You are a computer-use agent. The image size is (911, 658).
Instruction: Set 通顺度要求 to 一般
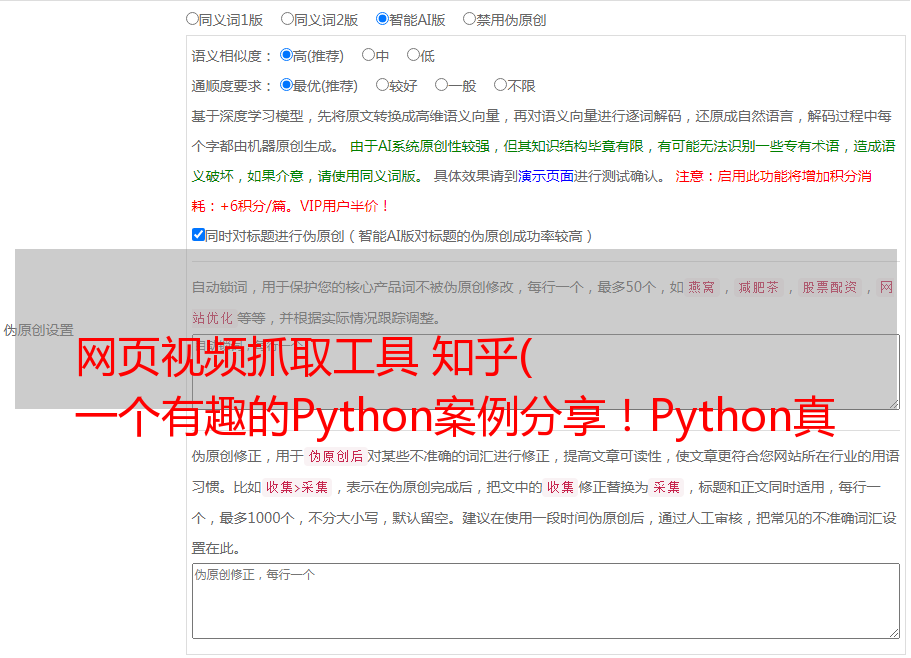(441, 85)
